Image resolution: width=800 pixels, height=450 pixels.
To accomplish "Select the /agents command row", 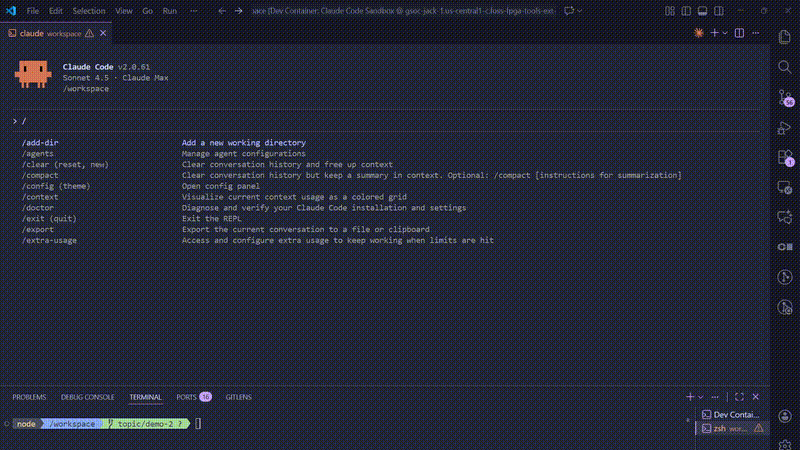I will (x=387, y=154).
